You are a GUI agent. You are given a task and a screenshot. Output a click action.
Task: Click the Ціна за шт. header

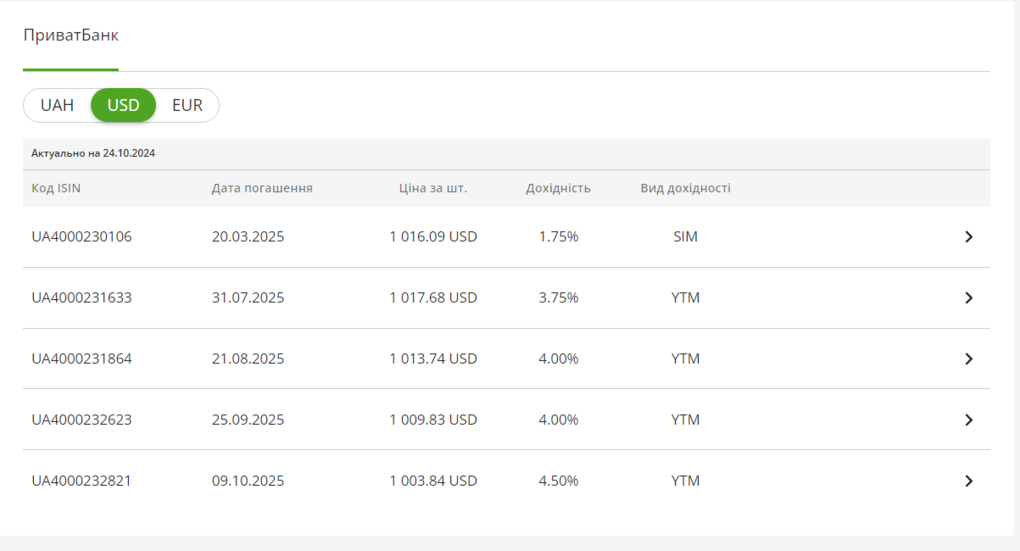click(433, 188)
